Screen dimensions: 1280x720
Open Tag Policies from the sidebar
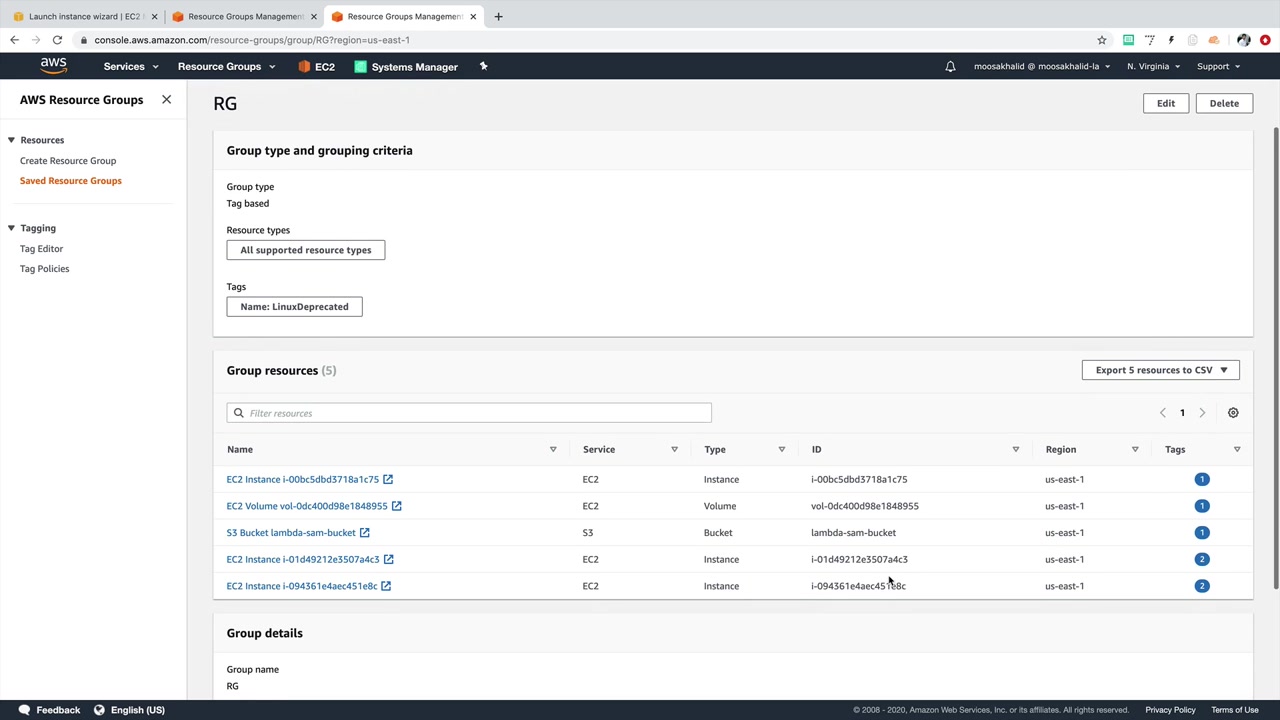[45, 269]
